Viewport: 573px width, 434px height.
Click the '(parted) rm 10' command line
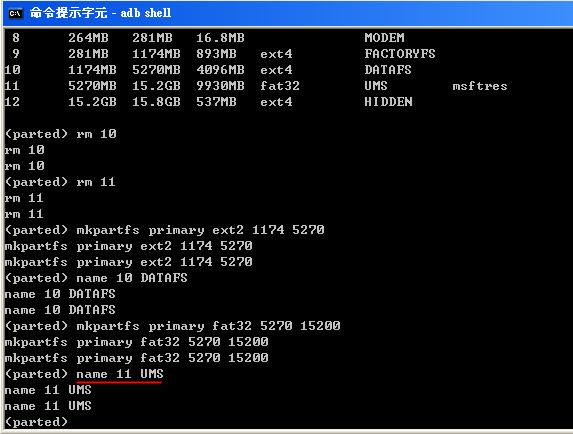tap(61, 134)
